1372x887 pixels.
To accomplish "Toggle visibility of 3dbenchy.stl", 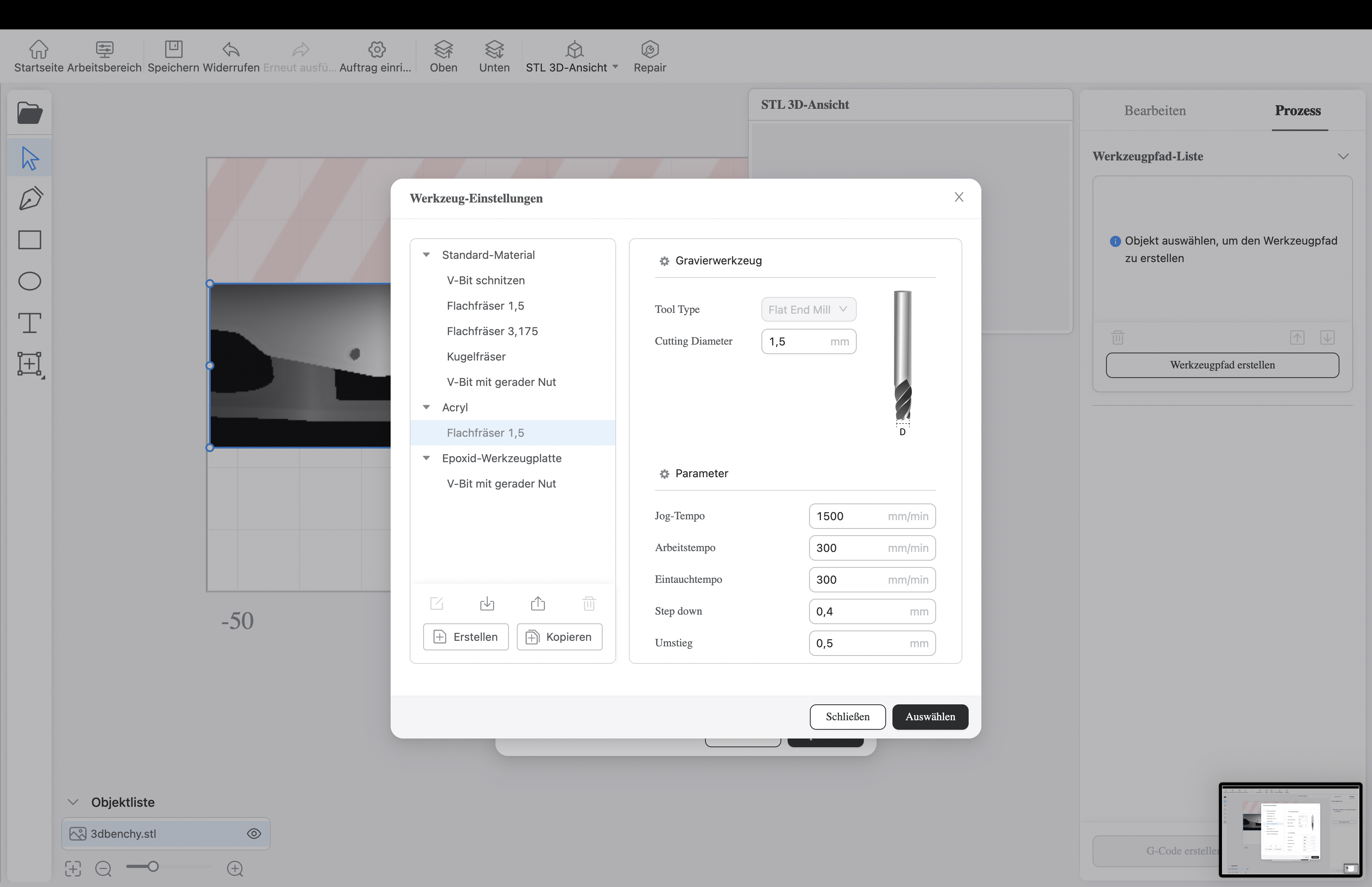I will (x=254, y=833).
